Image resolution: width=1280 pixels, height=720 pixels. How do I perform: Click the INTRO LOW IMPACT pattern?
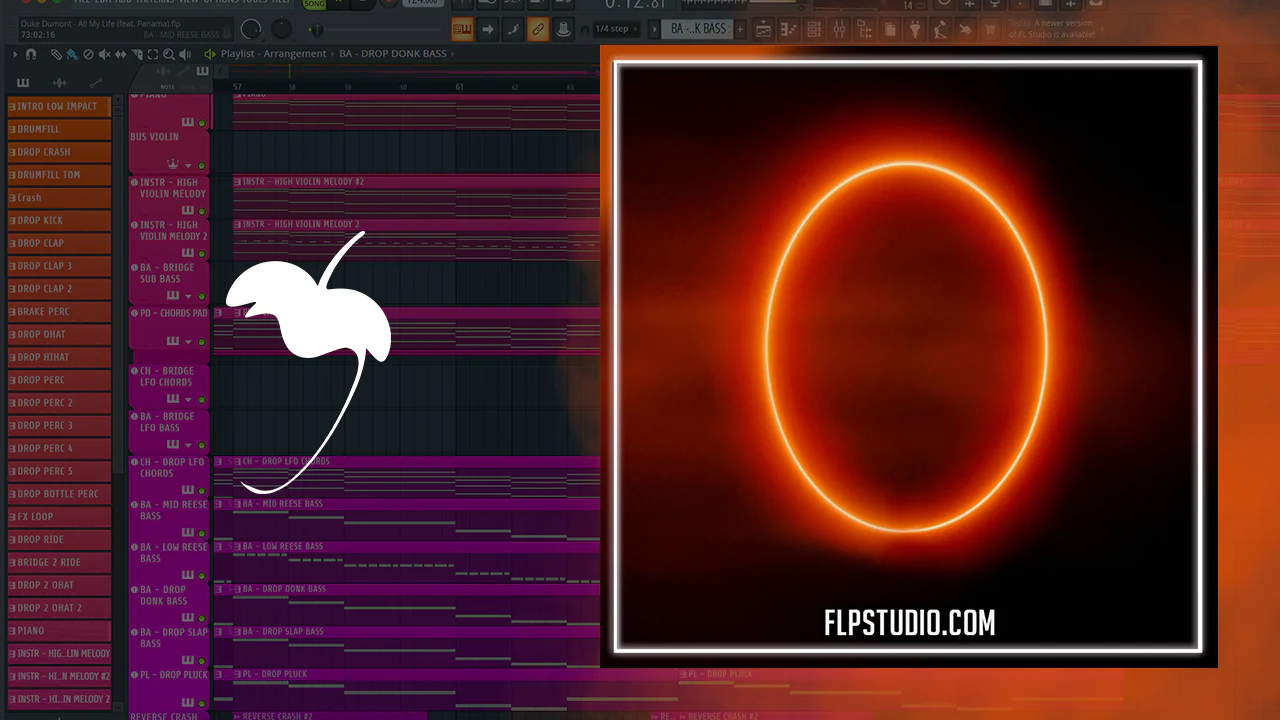pyautogui.click(x=59, y=106)
